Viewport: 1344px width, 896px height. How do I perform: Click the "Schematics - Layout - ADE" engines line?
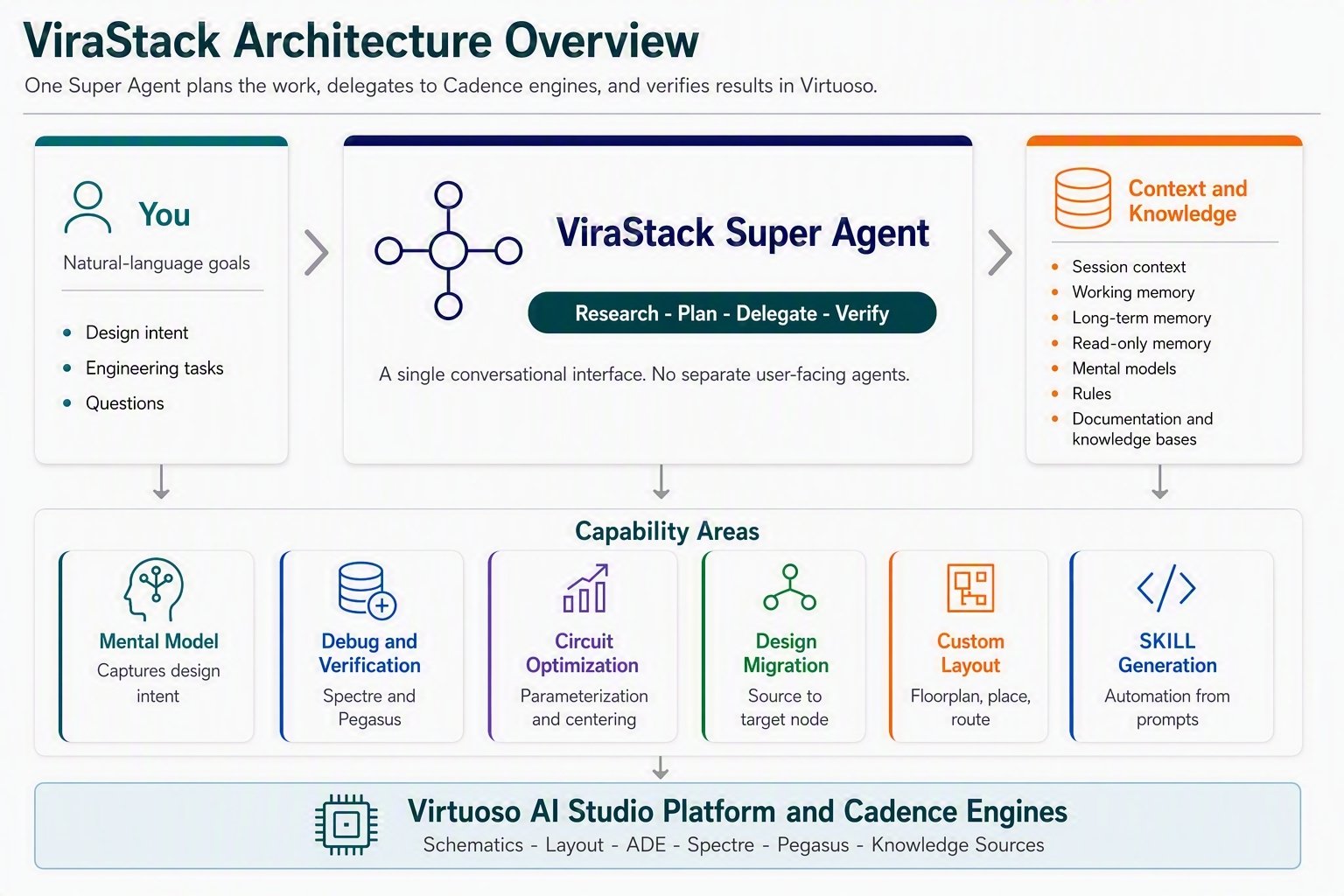point(733,845)
